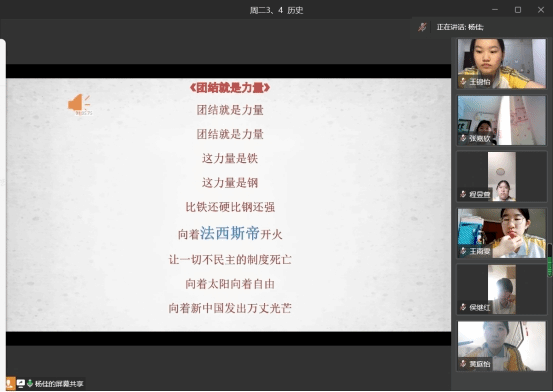Click the line 向着新中国发出万丈光芒
The width and height of the screenshot is (553, 392).
tap(230, 308)
